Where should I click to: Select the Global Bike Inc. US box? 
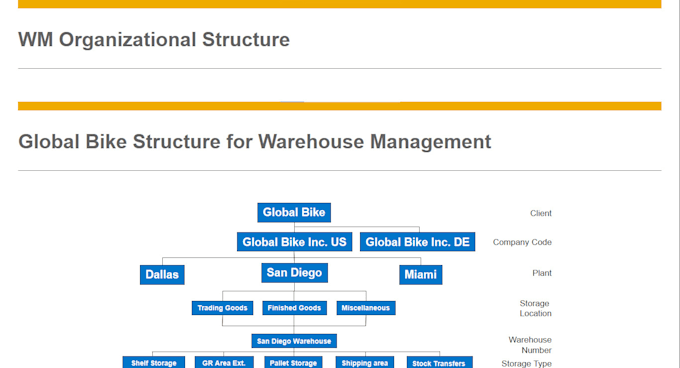pyautogui.click(x=294, y=242)
